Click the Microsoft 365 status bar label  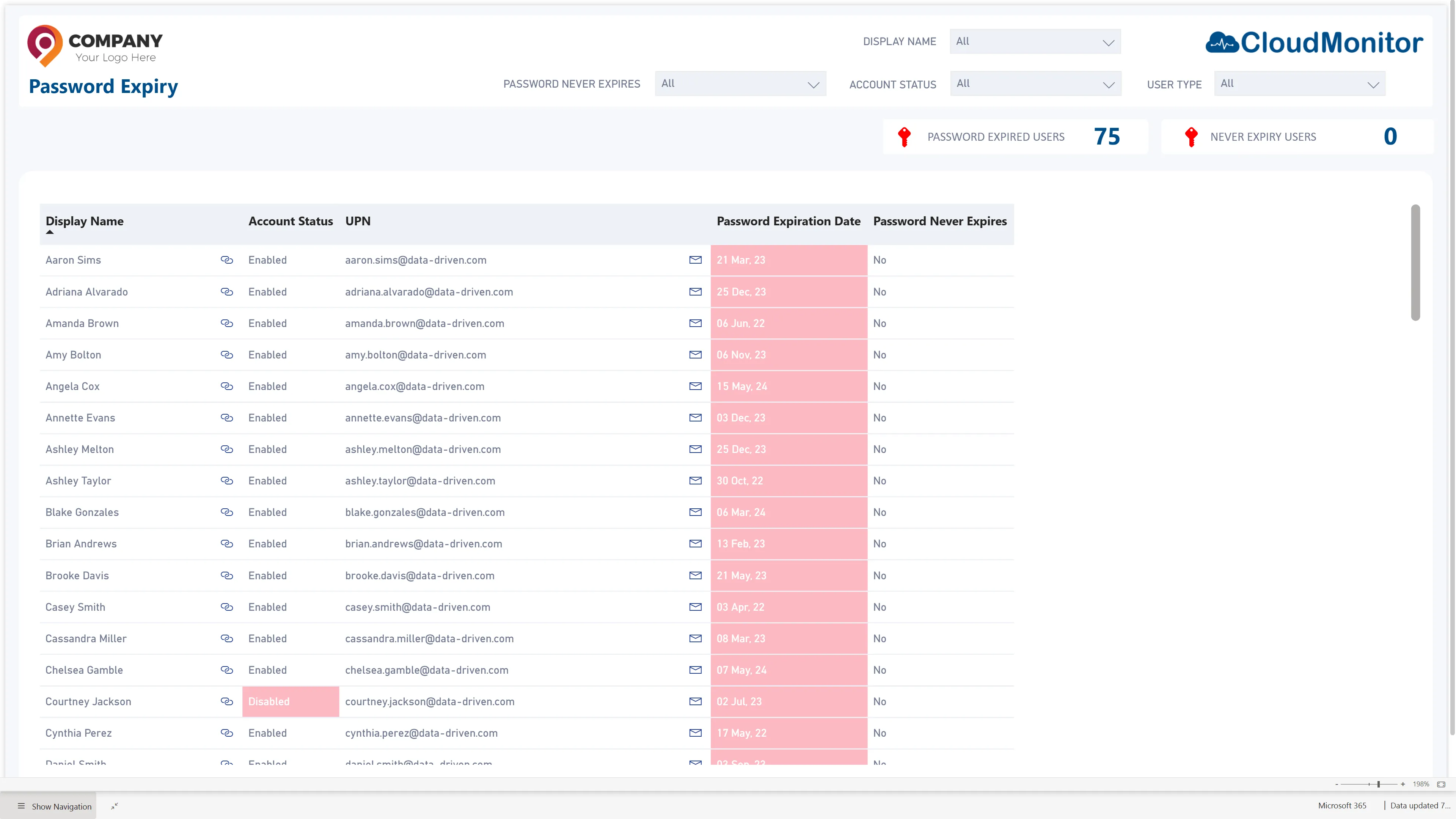coord(1342,805)
